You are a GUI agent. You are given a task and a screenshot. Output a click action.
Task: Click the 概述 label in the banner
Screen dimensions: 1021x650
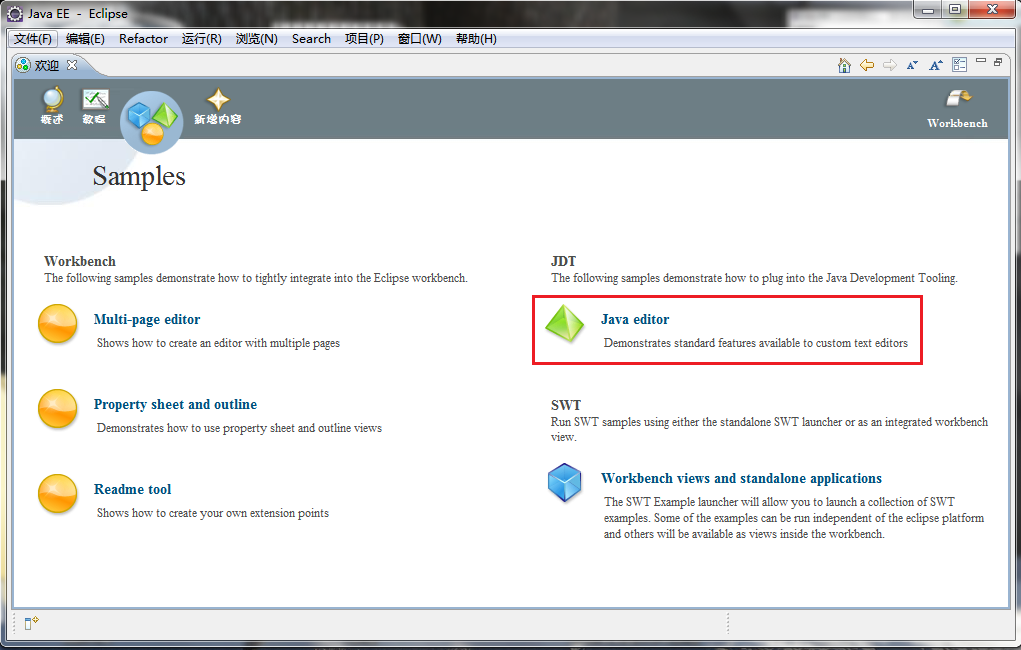52,119
